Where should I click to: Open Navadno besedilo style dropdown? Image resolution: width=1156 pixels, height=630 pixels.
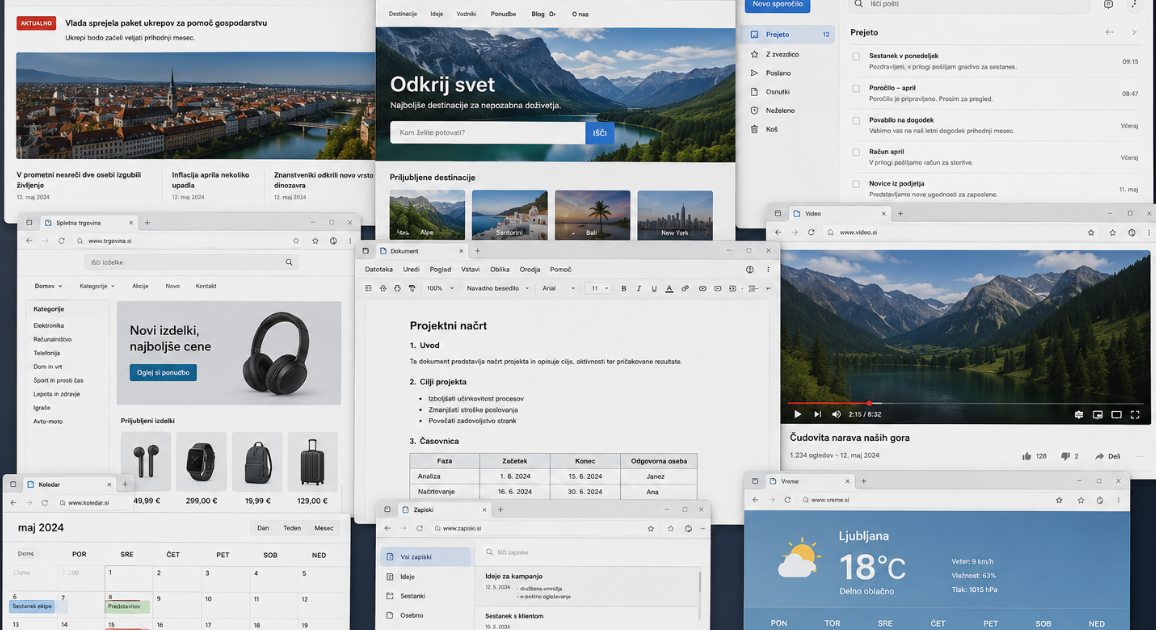pyautogui.click(x=498, y=289)
